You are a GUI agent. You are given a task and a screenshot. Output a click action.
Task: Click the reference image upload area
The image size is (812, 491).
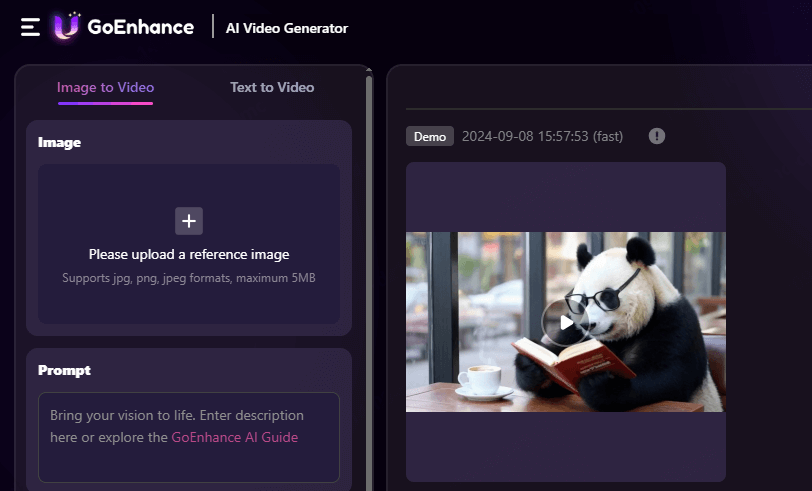pyautogui.click(x=188, y=244)
